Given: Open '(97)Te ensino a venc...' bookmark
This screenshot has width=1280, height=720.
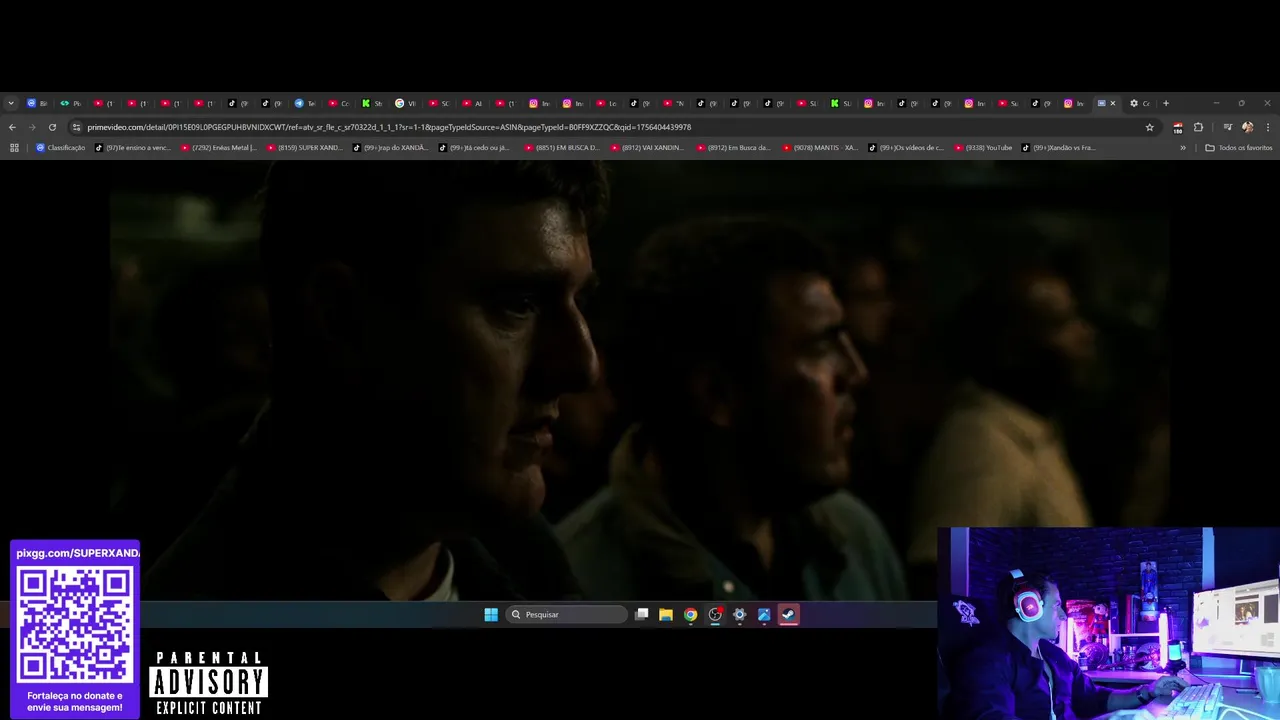Looking at the screenshot, I should [x=133, y=148].
